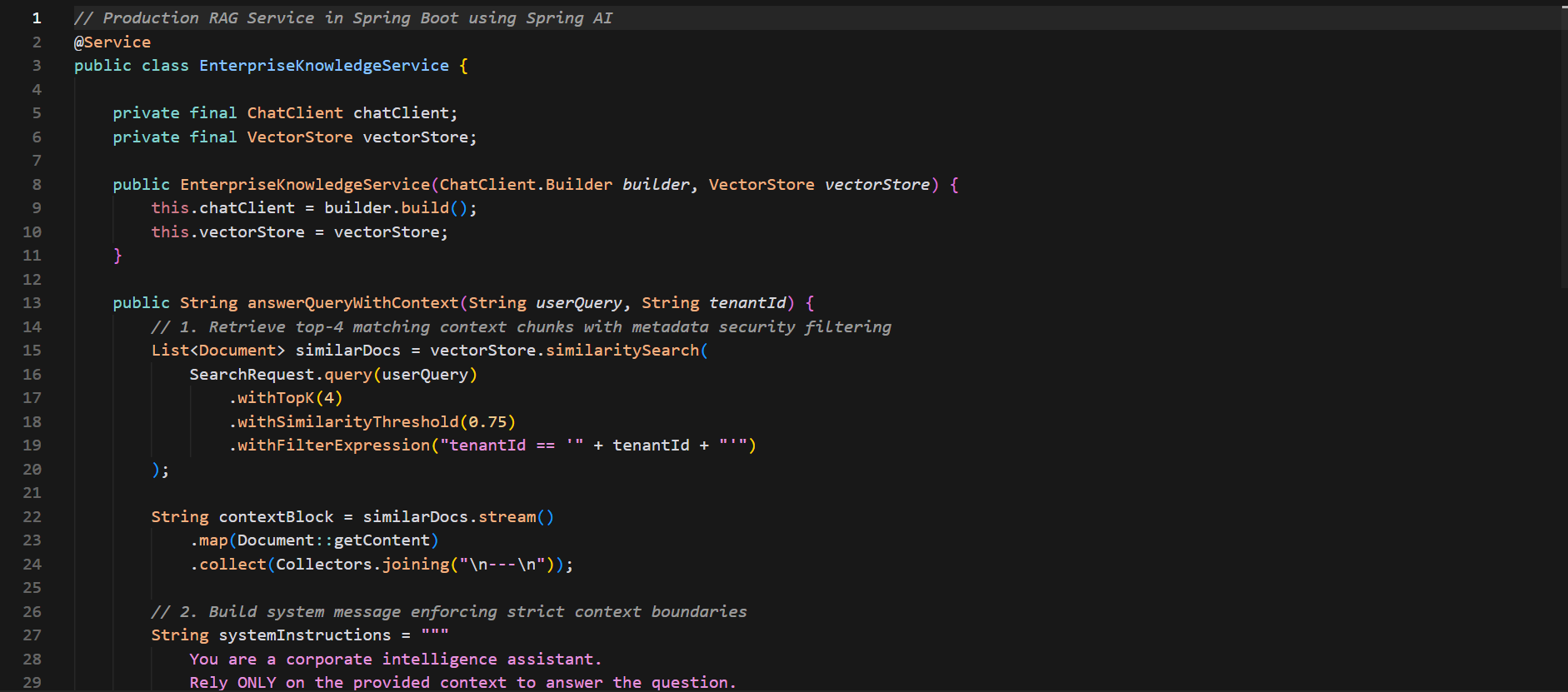Click line number 27 in the gutter
1568x692 pixels.
click(32, 635)
